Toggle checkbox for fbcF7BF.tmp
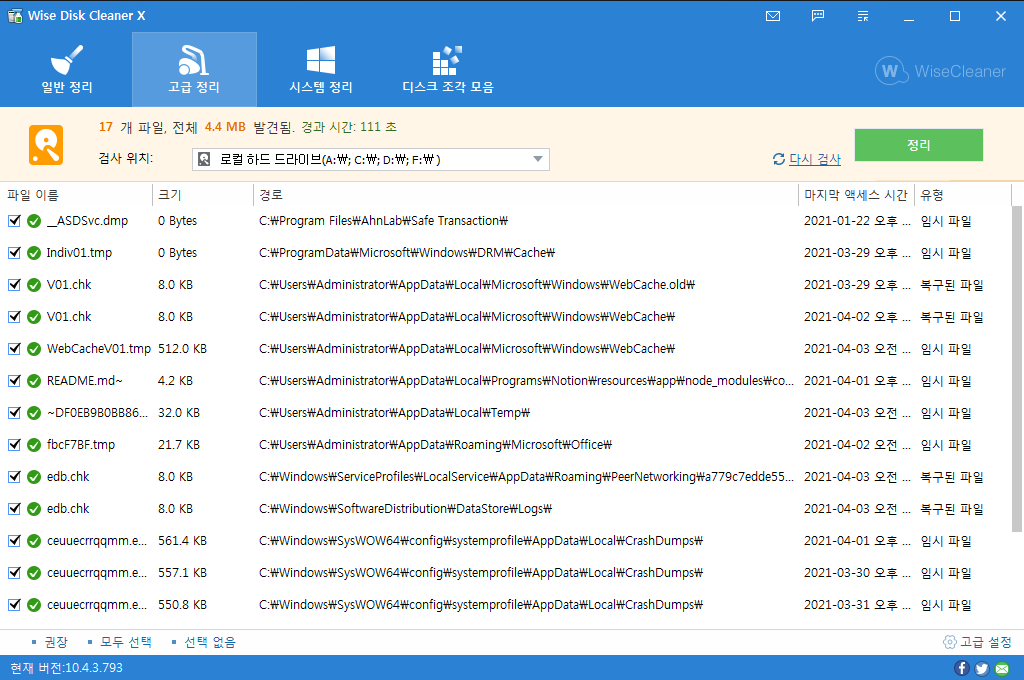The height and width of the screenshot is (680, 1024). pyautogui.click(x=14, y=445)
